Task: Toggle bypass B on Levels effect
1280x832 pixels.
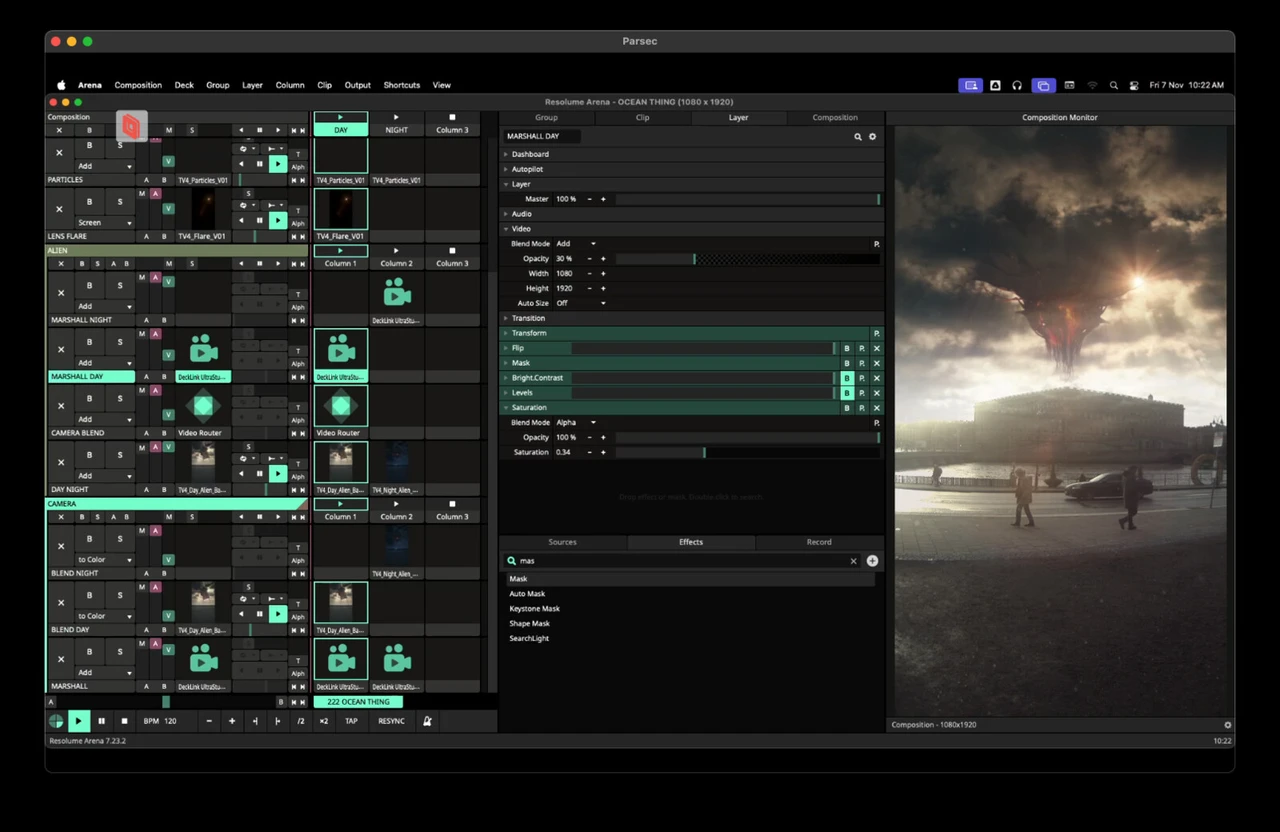Action: tap(847, 393)
